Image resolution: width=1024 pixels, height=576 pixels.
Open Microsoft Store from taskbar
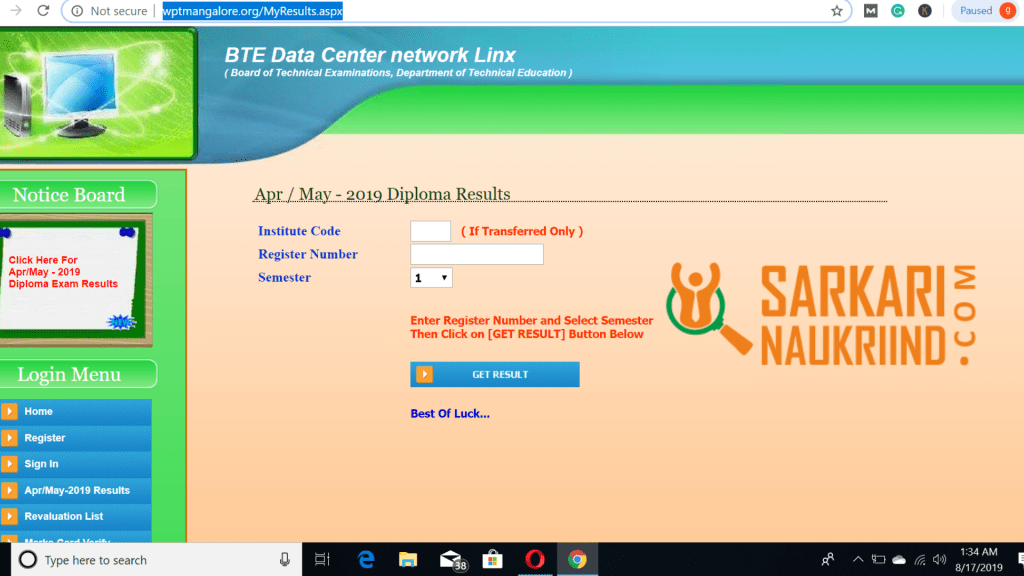coord(492,560)
